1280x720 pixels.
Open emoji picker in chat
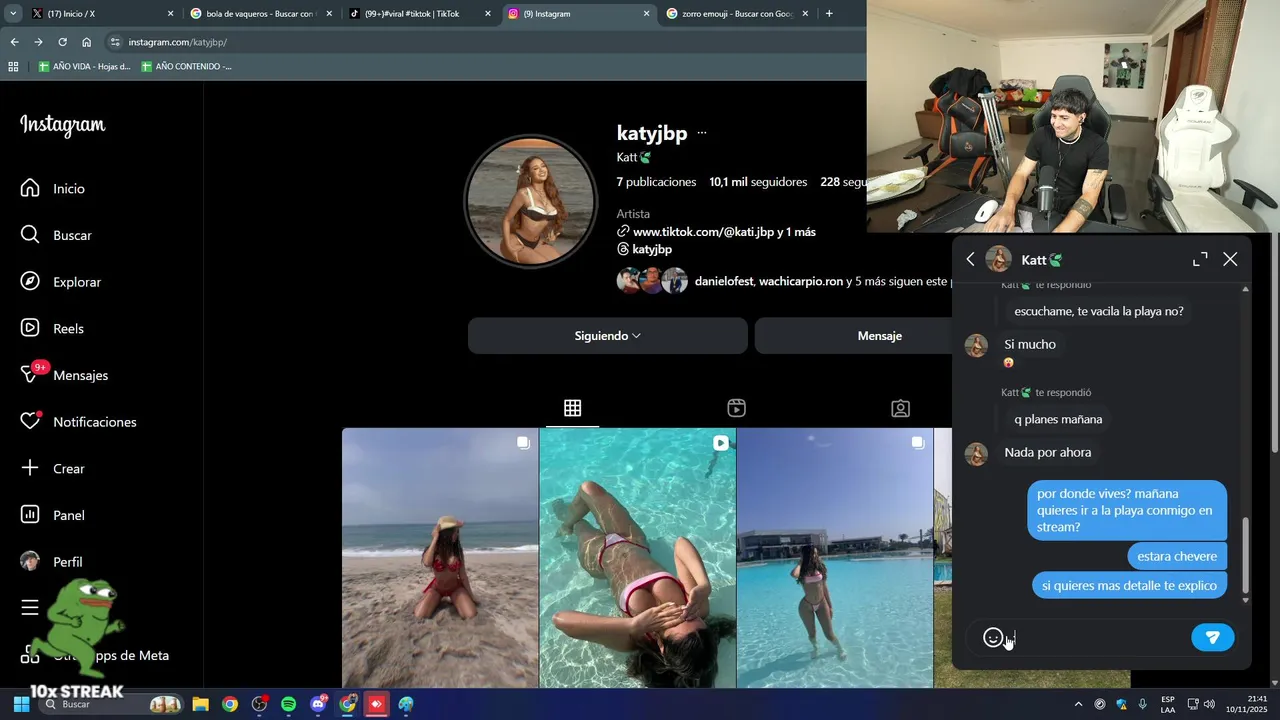tap(993, 637)
